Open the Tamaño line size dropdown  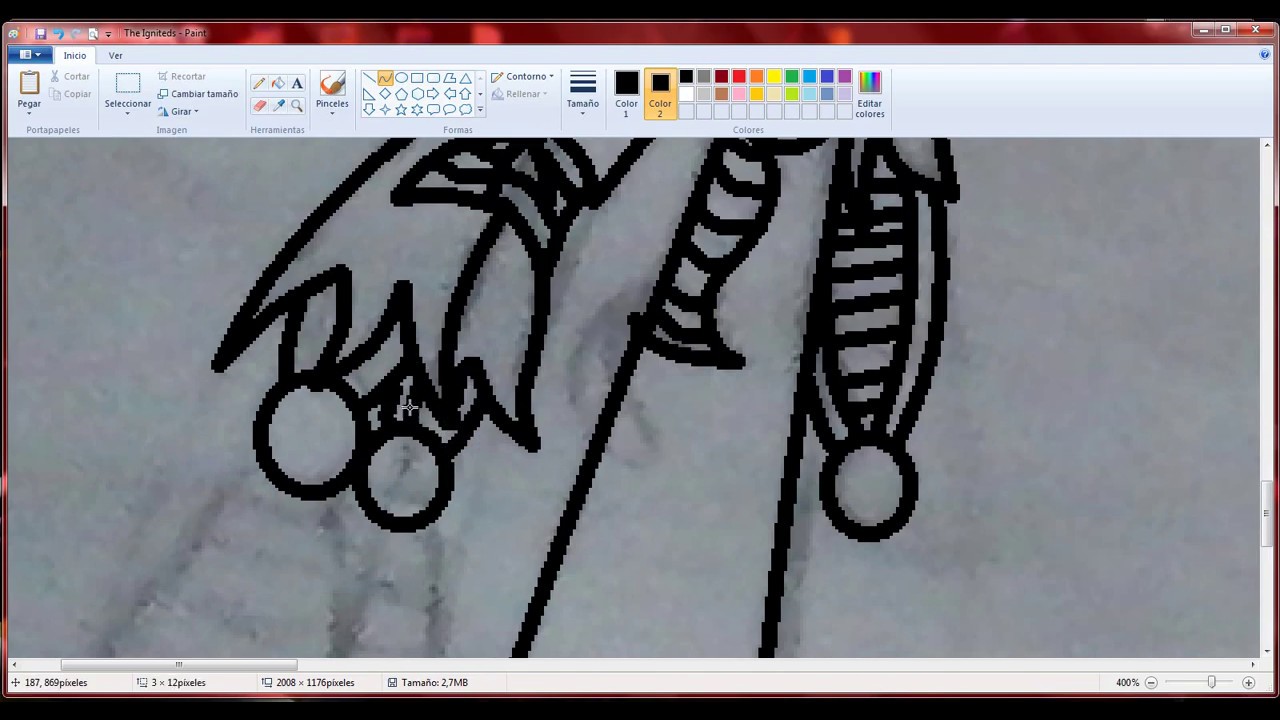(x=582, y=92)
